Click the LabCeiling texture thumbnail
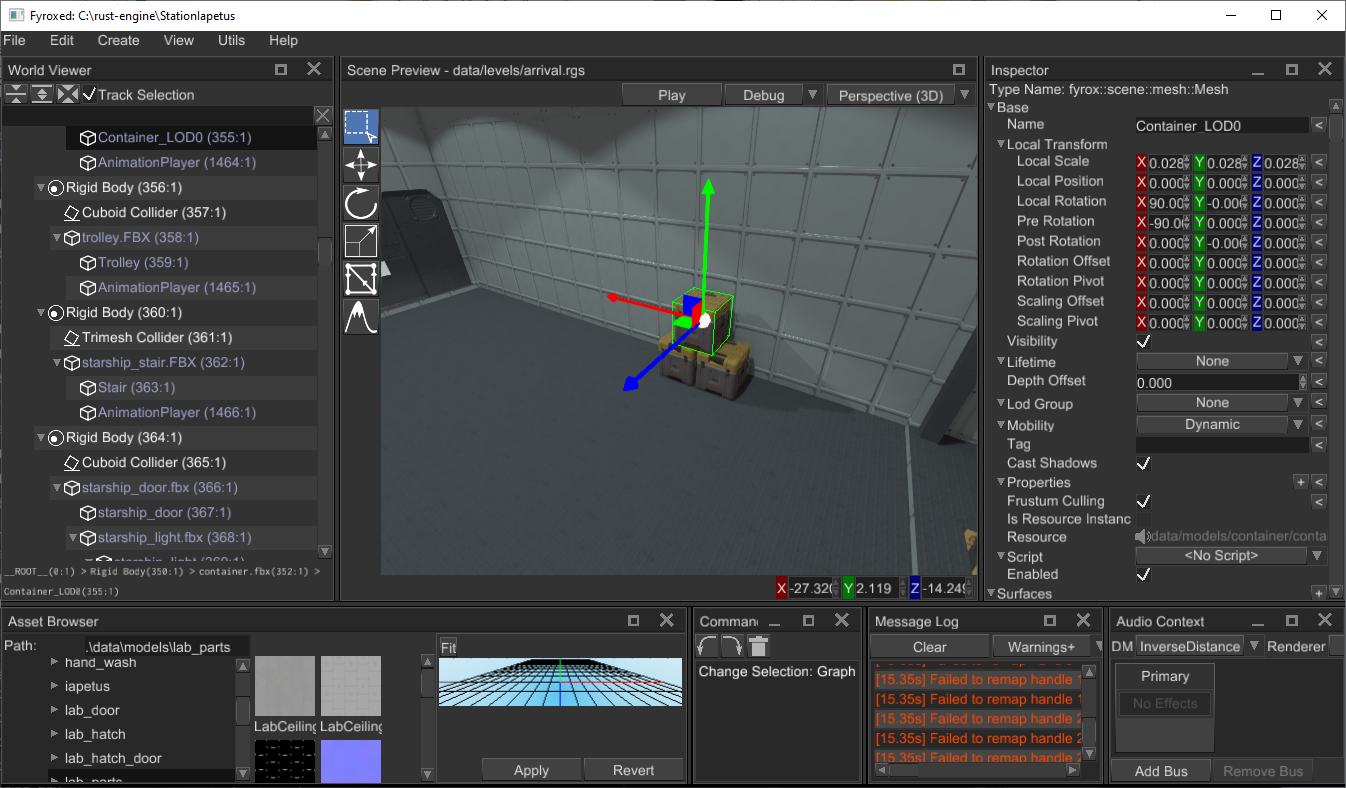Viewport: 1346px width, 788px height. tap(285, 686)
